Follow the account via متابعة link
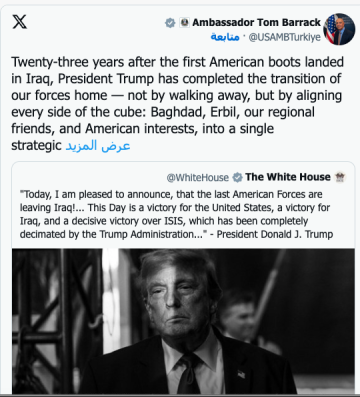This screenshot has width=360, height=397. (225, 37)
